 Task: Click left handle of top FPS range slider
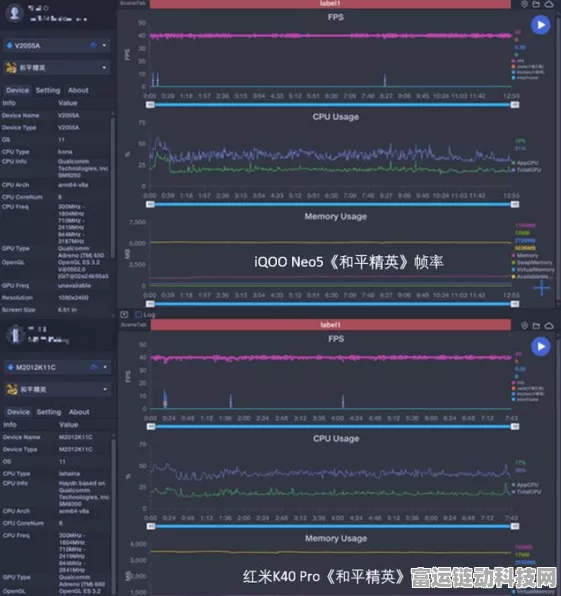(x=150, y=105)
